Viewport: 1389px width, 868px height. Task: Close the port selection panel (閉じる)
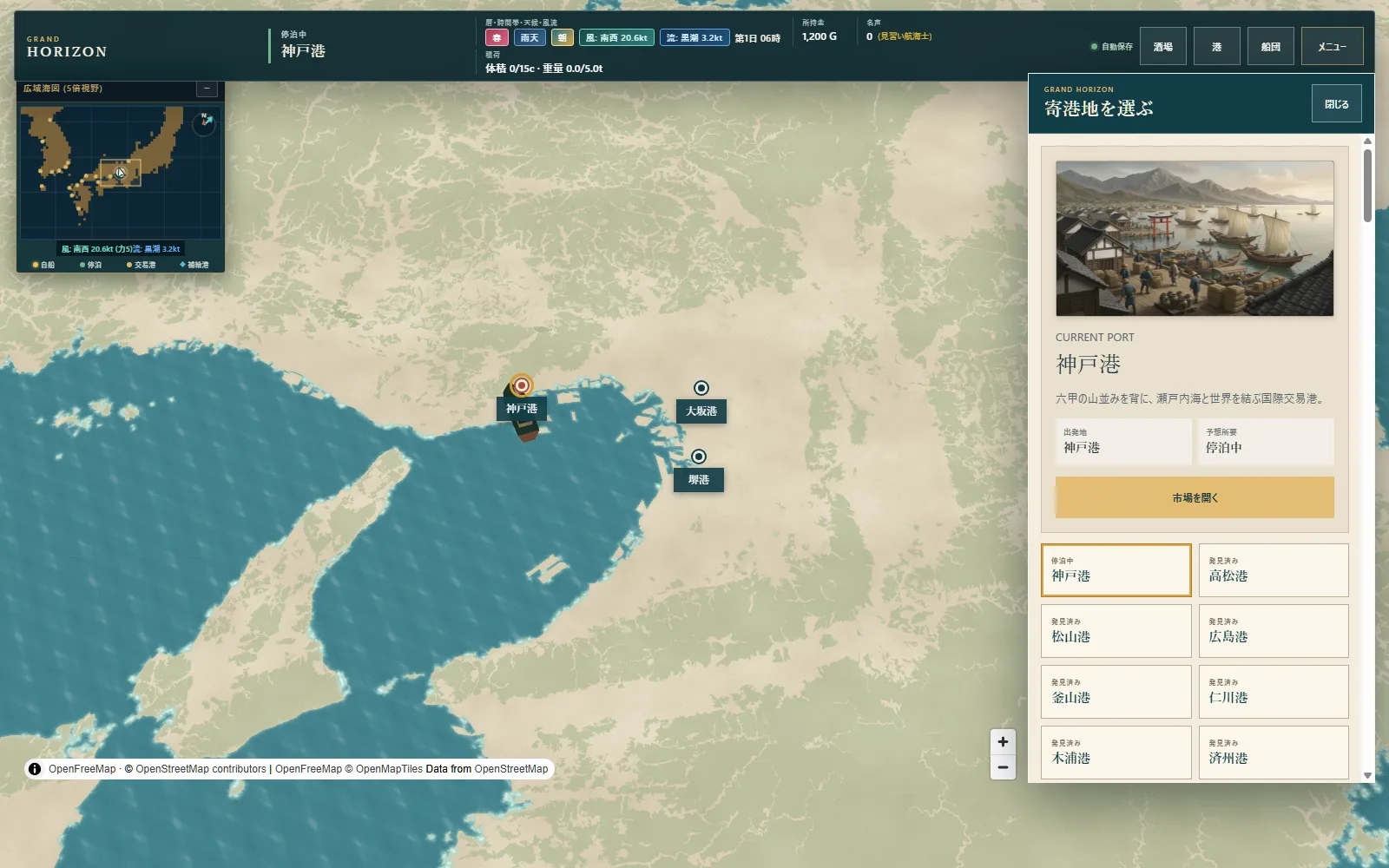click(1337, 104)
